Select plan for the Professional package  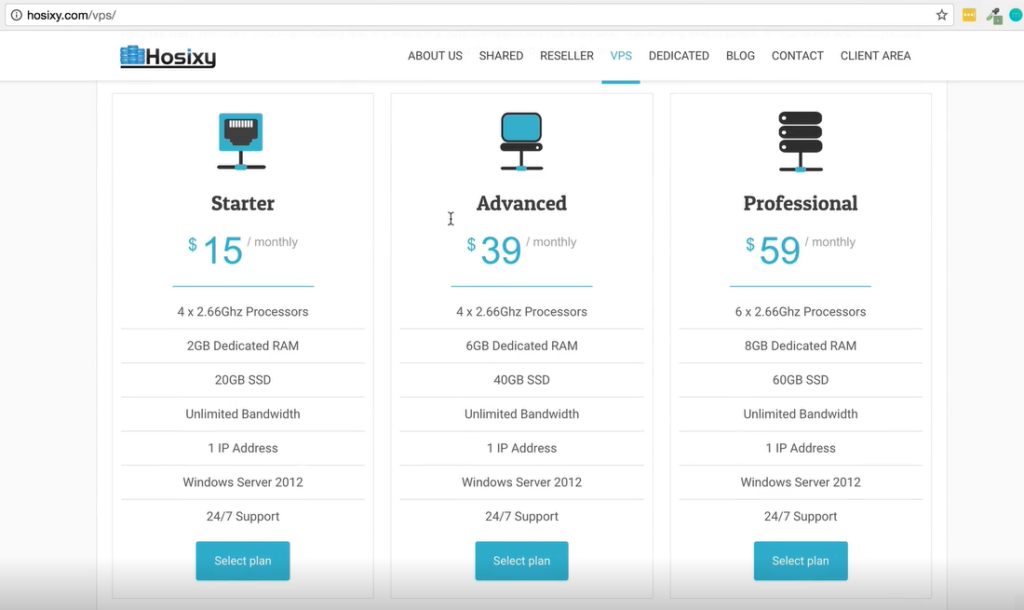(801, 561)
